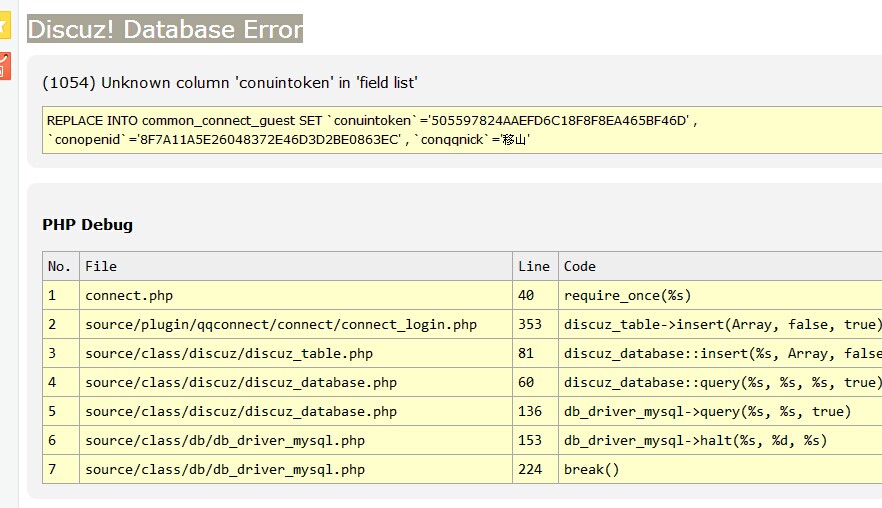The image size is (882, 508).
Task: Click the Discuz! Database Error heading
Action: [165, 29]
